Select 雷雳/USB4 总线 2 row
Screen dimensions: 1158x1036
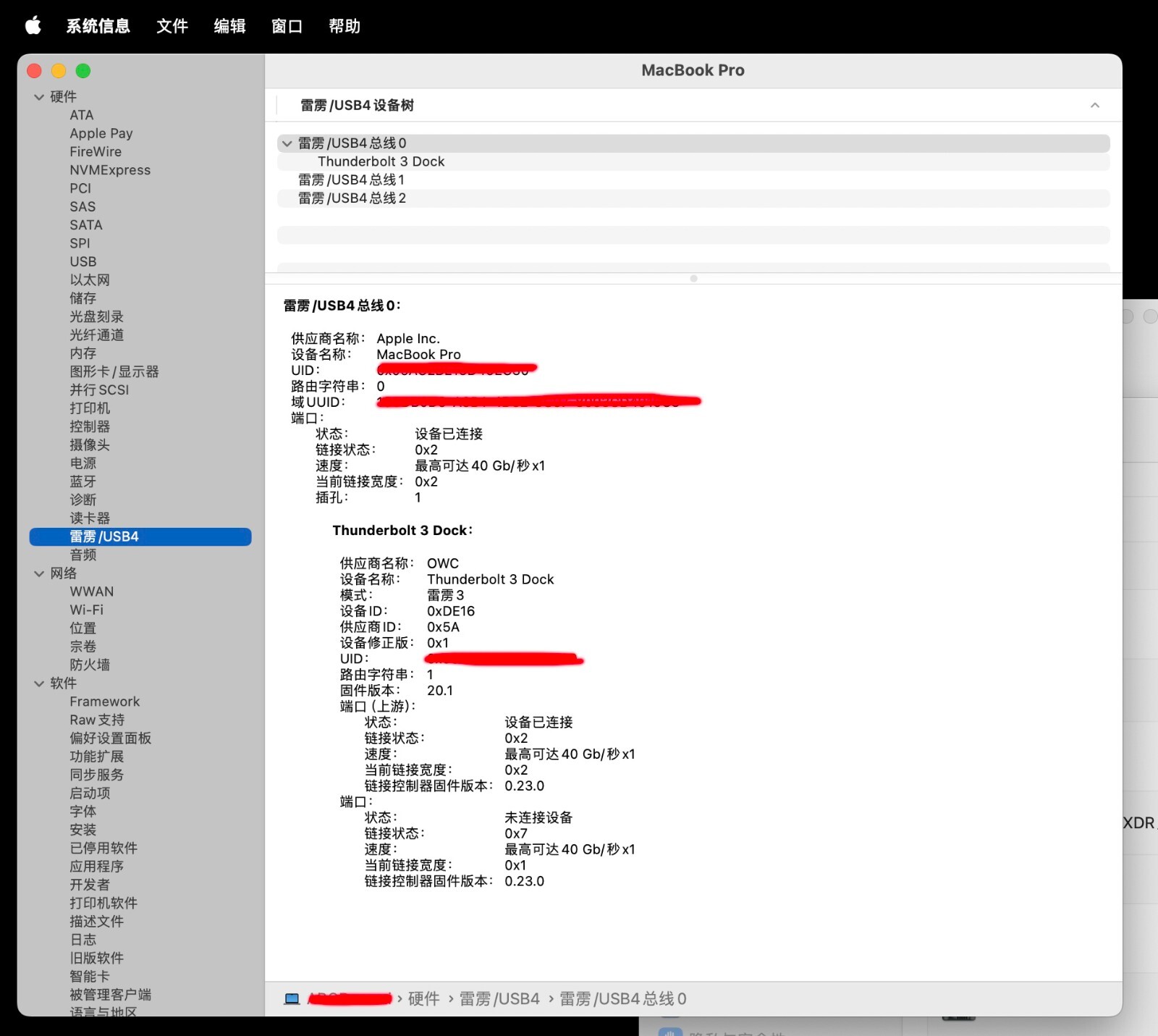coord(352,198)
